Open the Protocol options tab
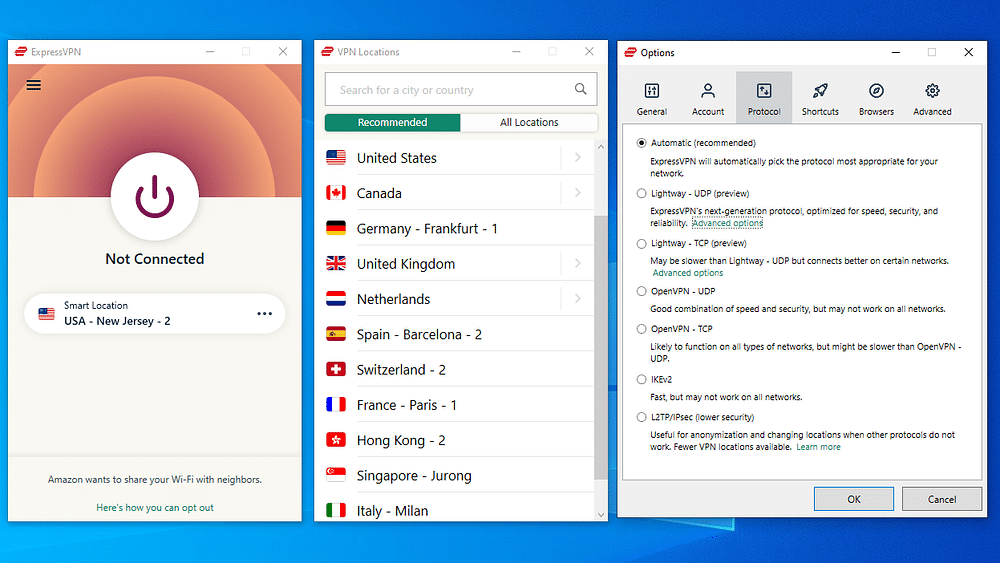The width and height of the screenshot is (1000, 563). pos(764,98)
